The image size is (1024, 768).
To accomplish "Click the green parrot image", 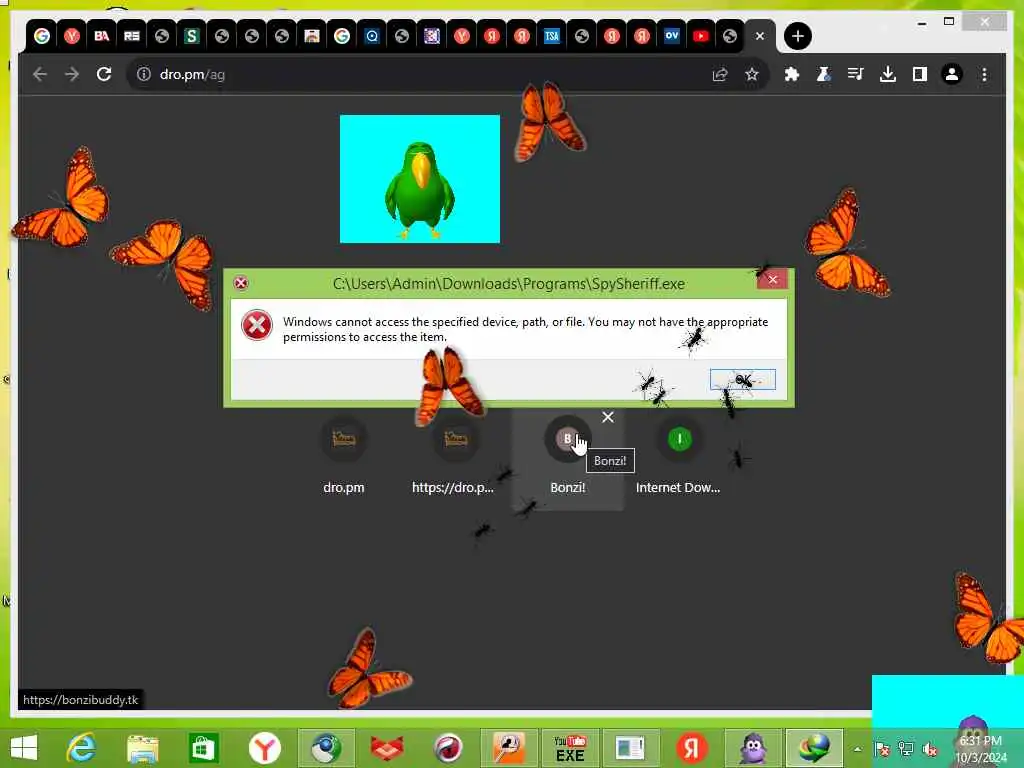I will 420,179.
